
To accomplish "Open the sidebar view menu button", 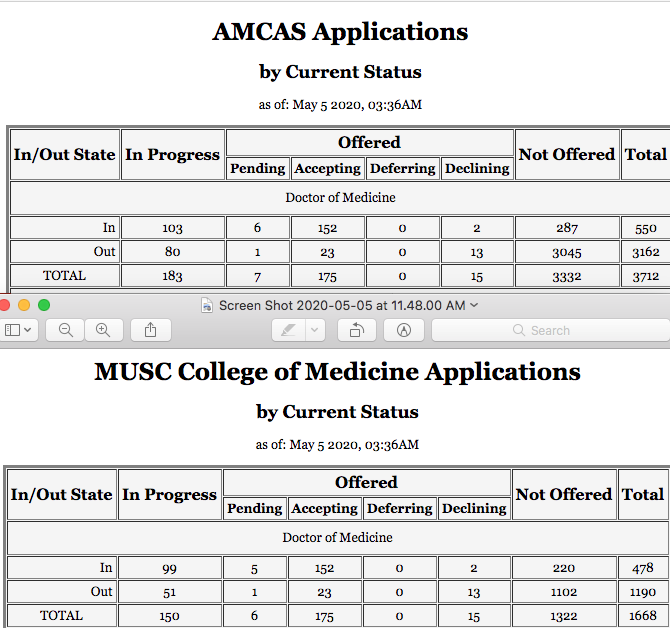I will point(18,330).
